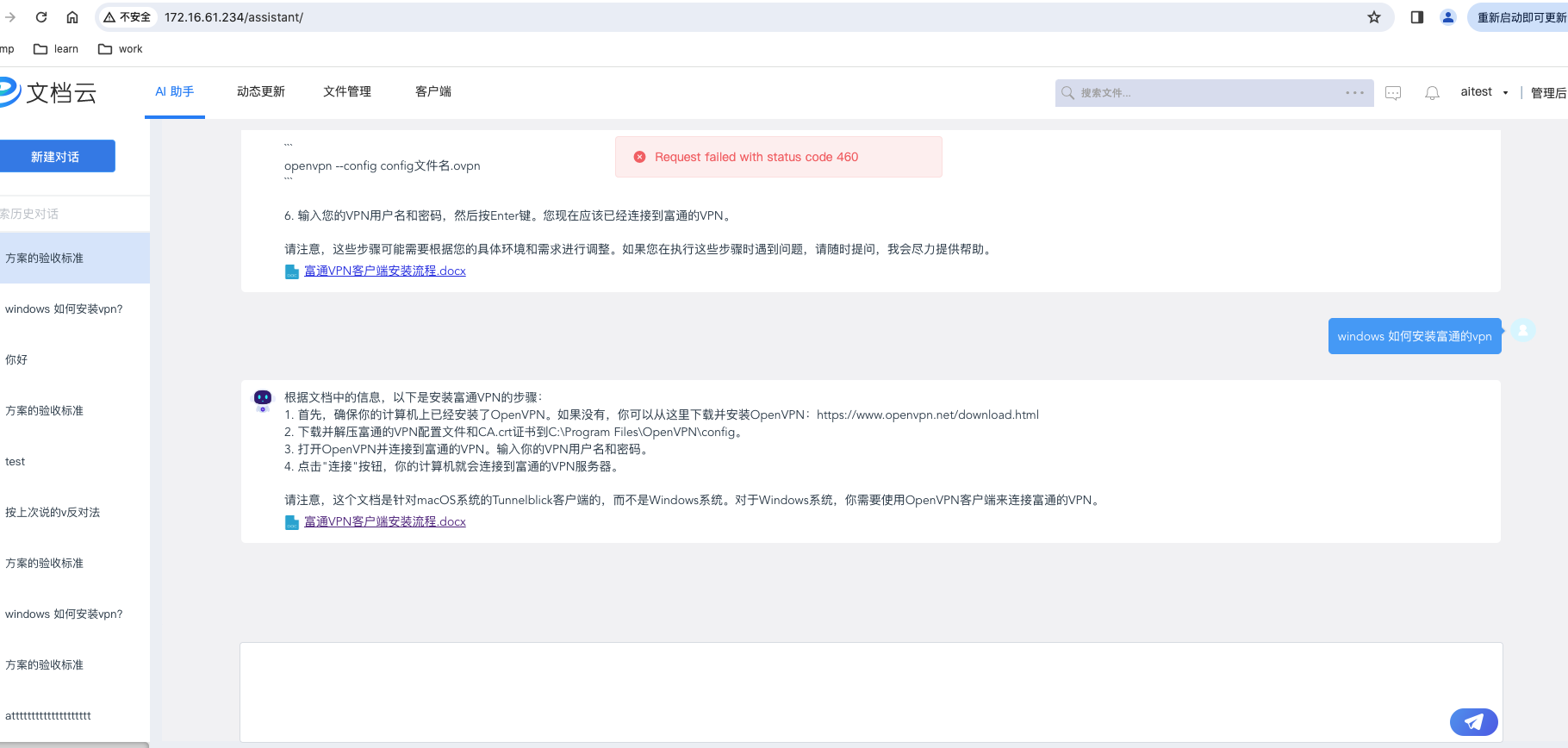This screenshot has height=748, width=1568.
Task: Reload the page with the browser refresh icon
Action: pyautogui.click(x=40, y=17)
